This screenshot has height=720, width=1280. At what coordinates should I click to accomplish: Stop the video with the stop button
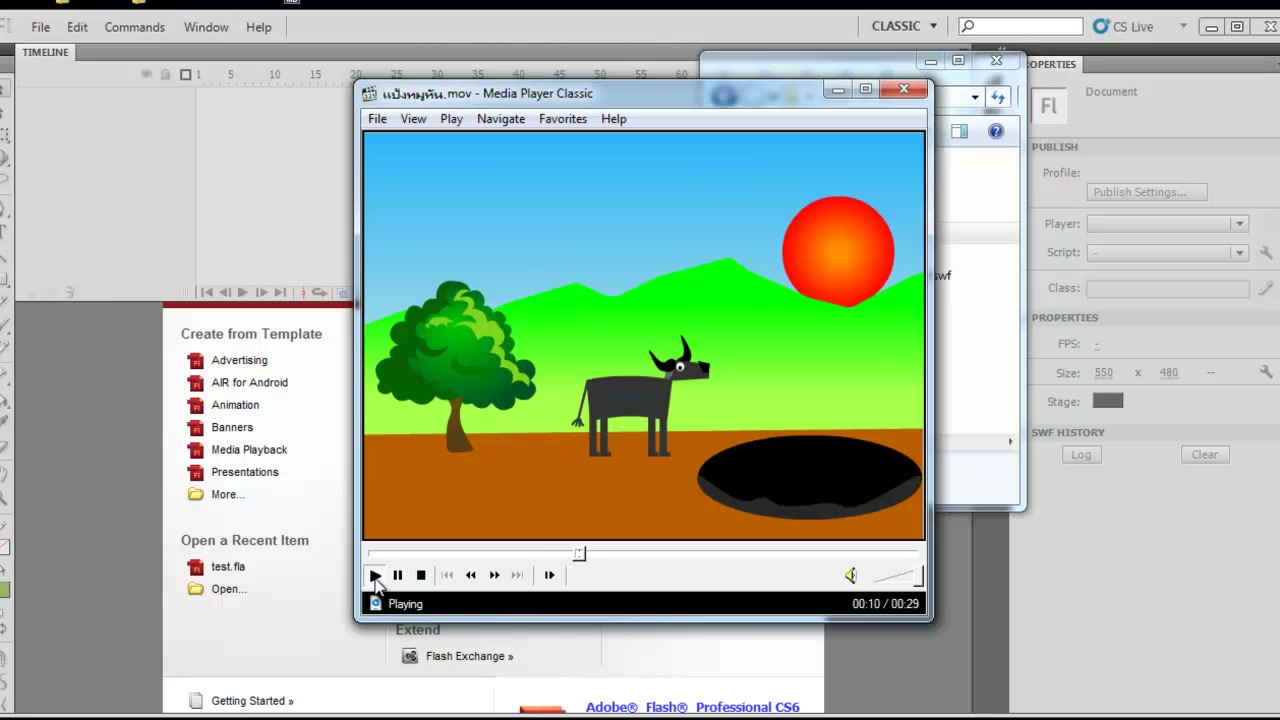pyautogui.click(x=421, y=575)
